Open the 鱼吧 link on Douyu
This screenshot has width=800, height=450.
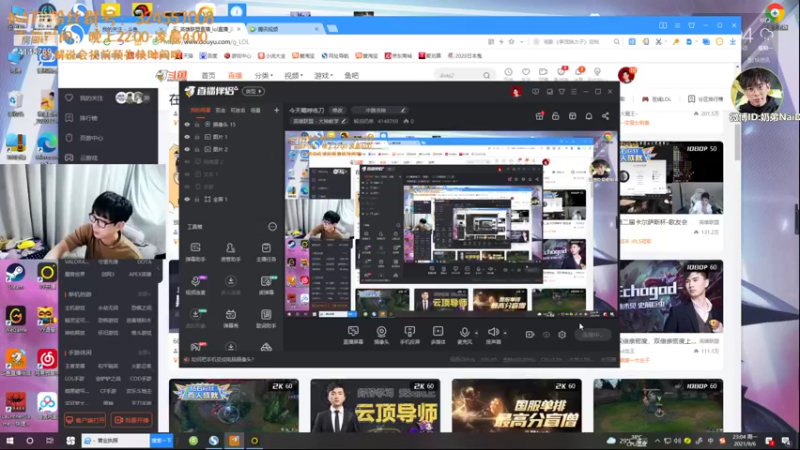352,76
